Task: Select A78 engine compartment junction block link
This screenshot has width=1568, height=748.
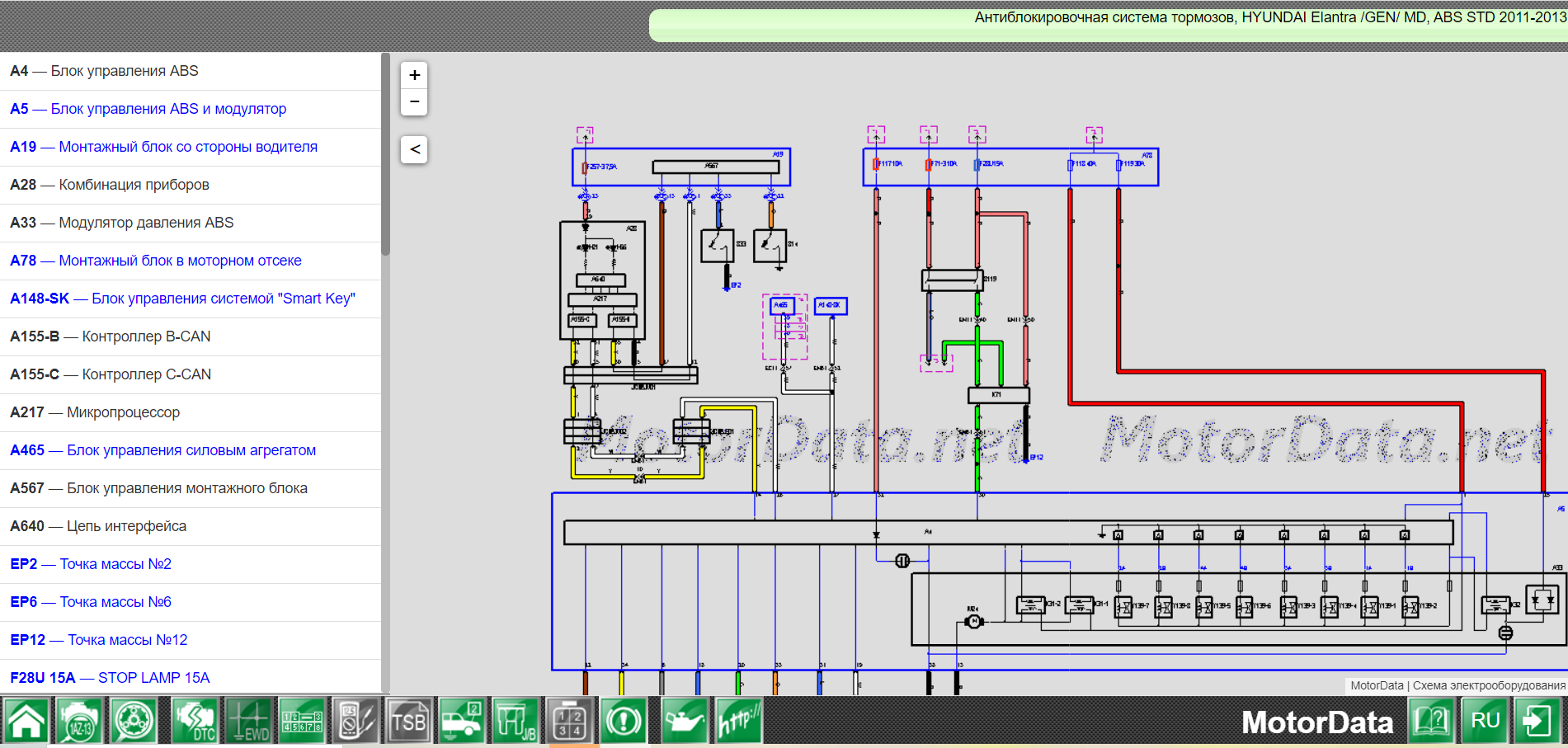Action: (156, 261)
